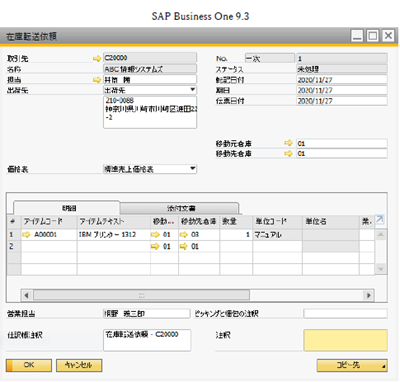
Task: Click the 営業担当 field
Action: click(x=147, y=314)
